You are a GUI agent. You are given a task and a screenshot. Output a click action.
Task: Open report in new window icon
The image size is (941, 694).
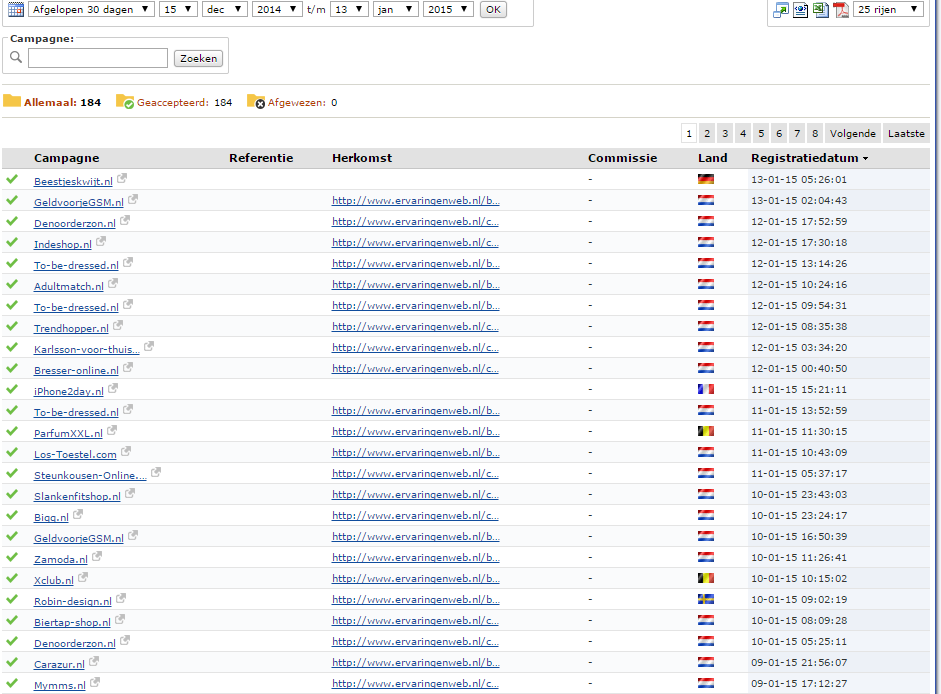coord(781,10)
